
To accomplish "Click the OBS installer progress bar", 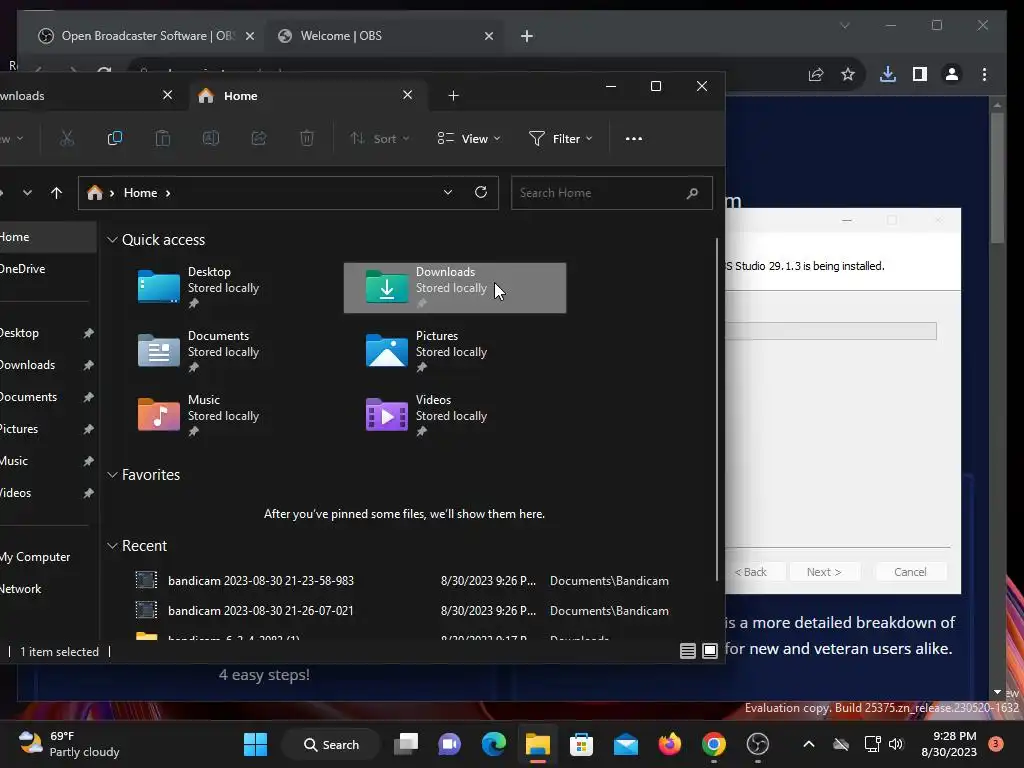I will click(831, 330).
